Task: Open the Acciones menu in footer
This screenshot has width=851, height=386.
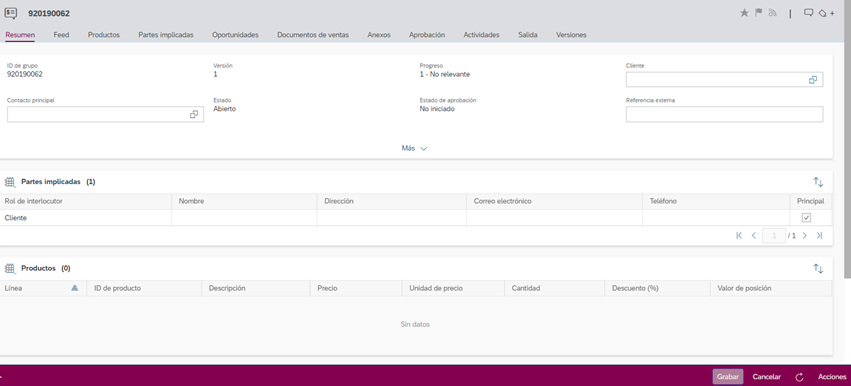Action: point(832,377)
